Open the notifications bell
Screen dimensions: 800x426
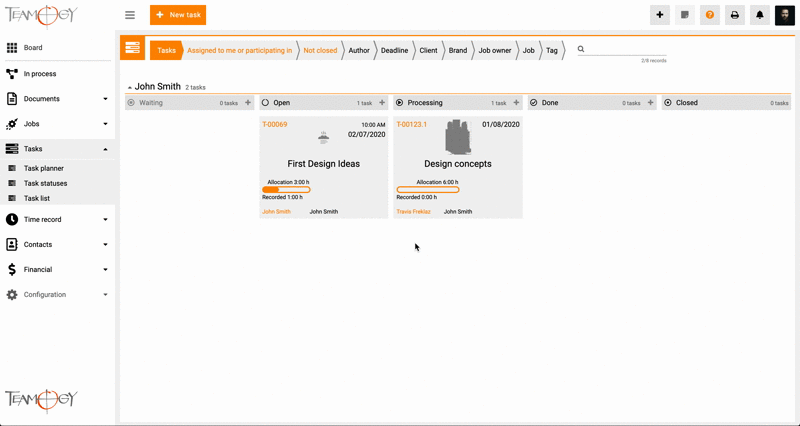[x=759, y=15]
